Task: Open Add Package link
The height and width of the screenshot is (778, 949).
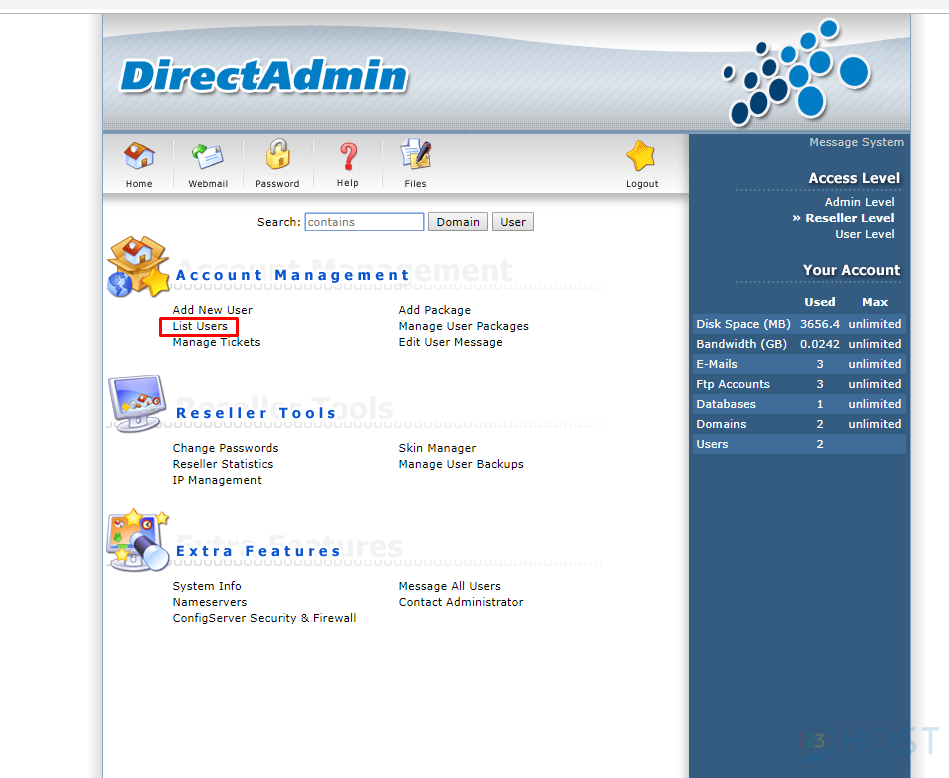Action: 435,310
